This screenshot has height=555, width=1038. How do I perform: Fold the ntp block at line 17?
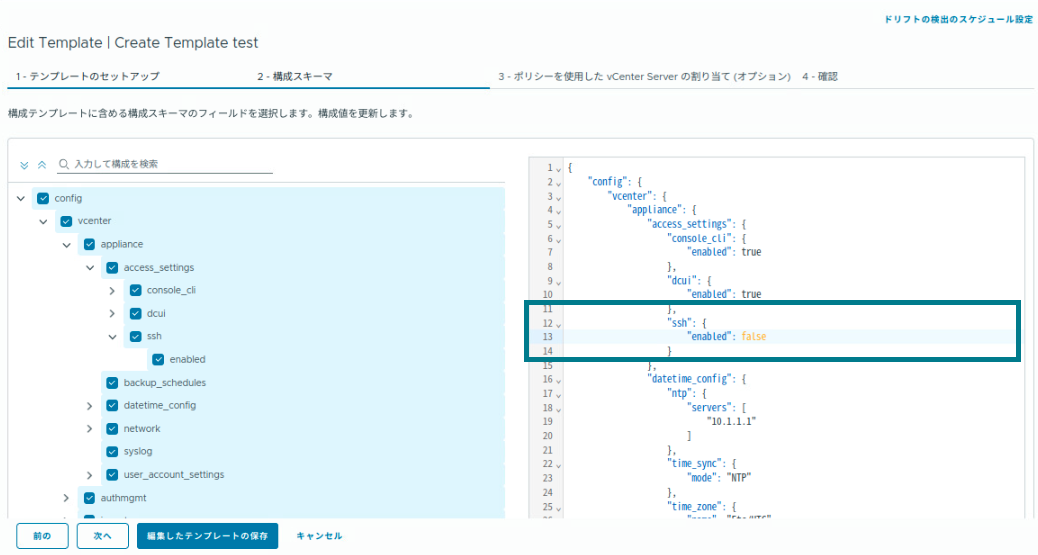(559, 394)
